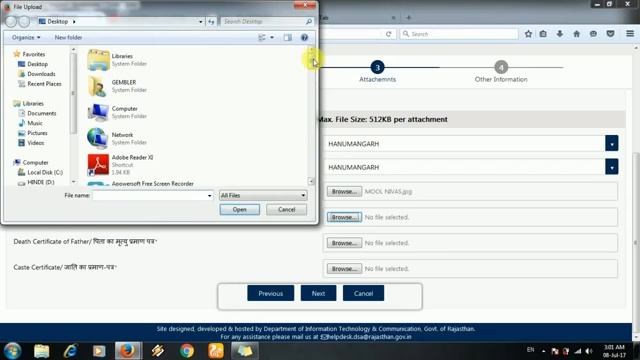Click the Desktop path breadcrumb arrow
640x360 pixels.
point(74,21)
